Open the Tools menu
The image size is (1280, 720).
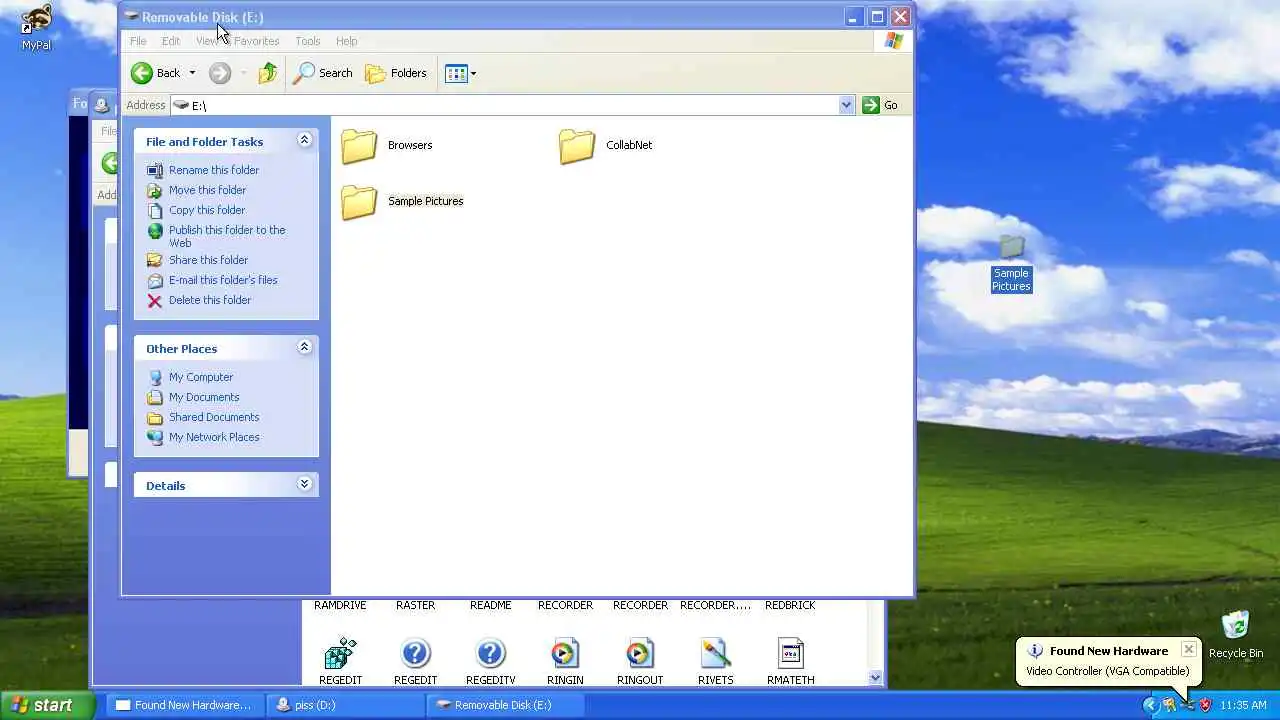pos(307,41)
